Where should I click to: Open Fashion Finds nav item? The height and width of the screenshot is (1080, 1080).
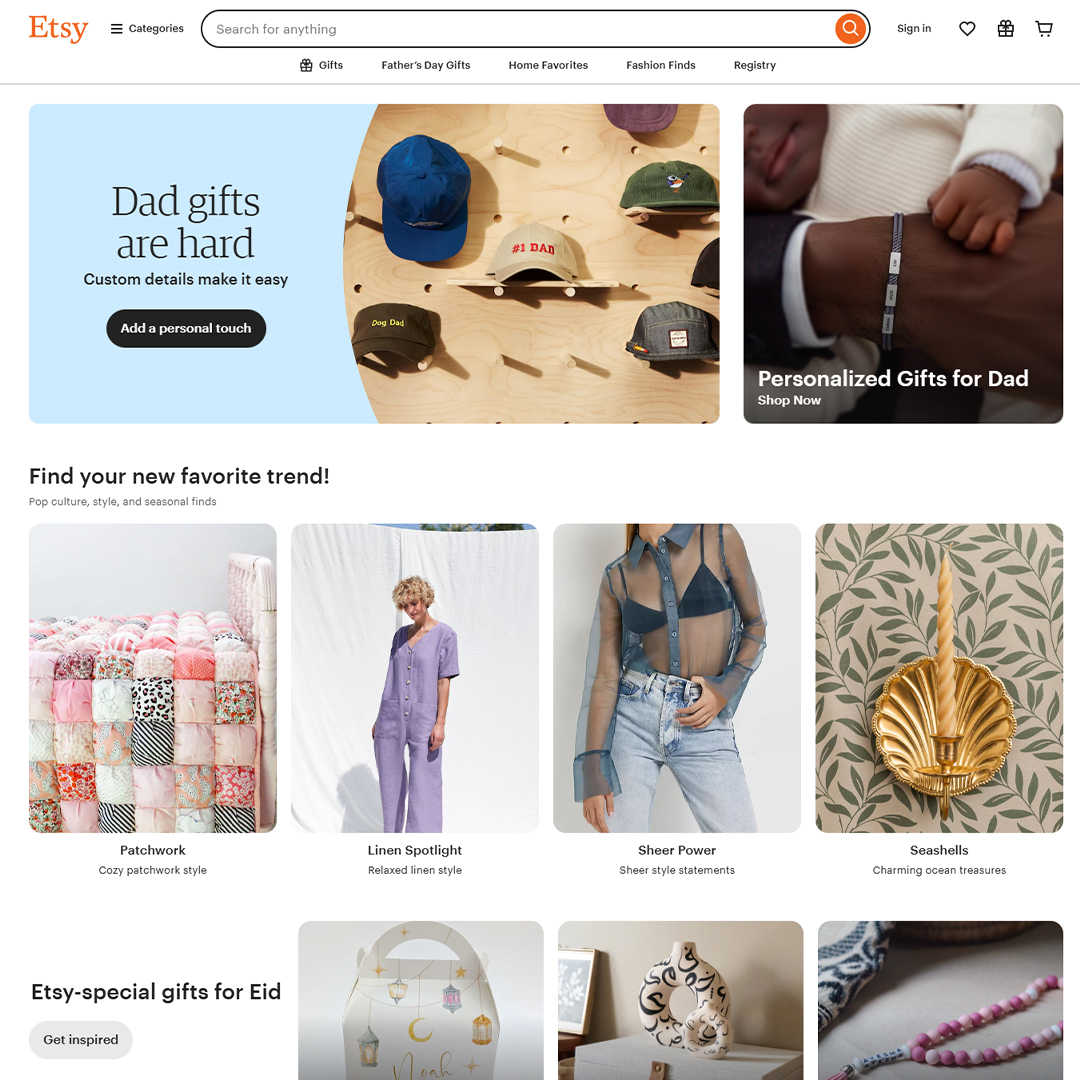click(x=661, y=65)
